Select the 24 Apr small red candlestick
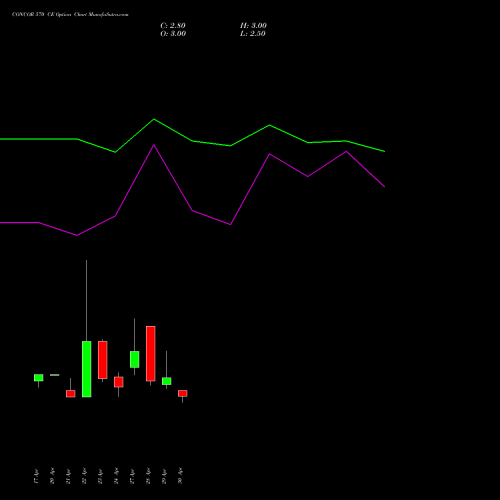500x500 pixels. click(x=119, y=382)
